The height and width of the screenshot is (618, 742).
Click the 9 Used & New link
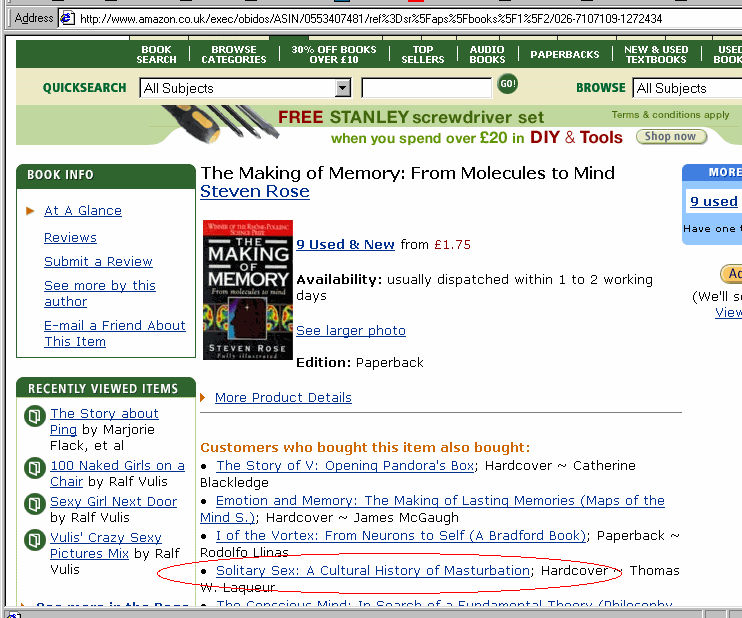(x=345, y=244)
